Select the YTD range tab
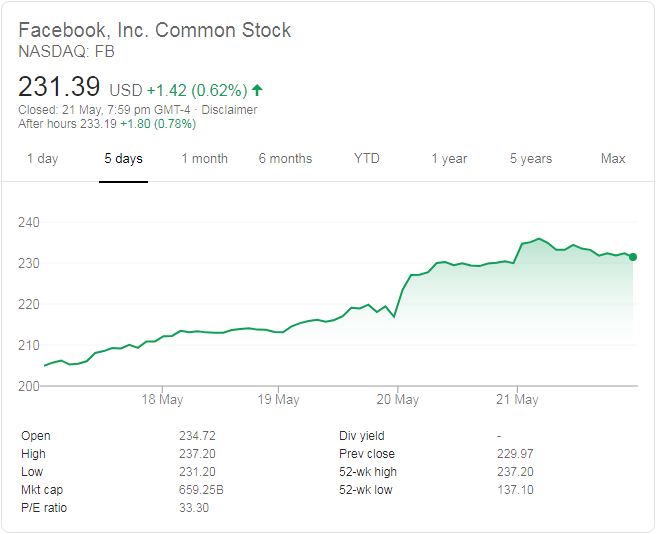The image size is (656, 534). pyautogui.click(x=367, y=159)
